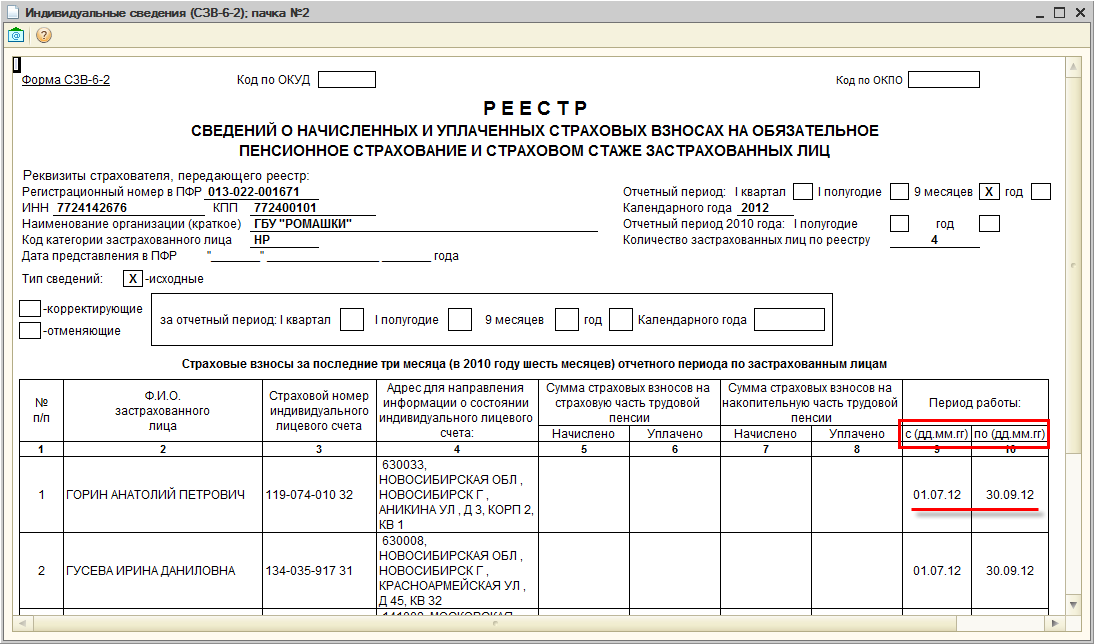
Task: Toggle the I полугодие reporting period box
Action: tap(899, 191)
